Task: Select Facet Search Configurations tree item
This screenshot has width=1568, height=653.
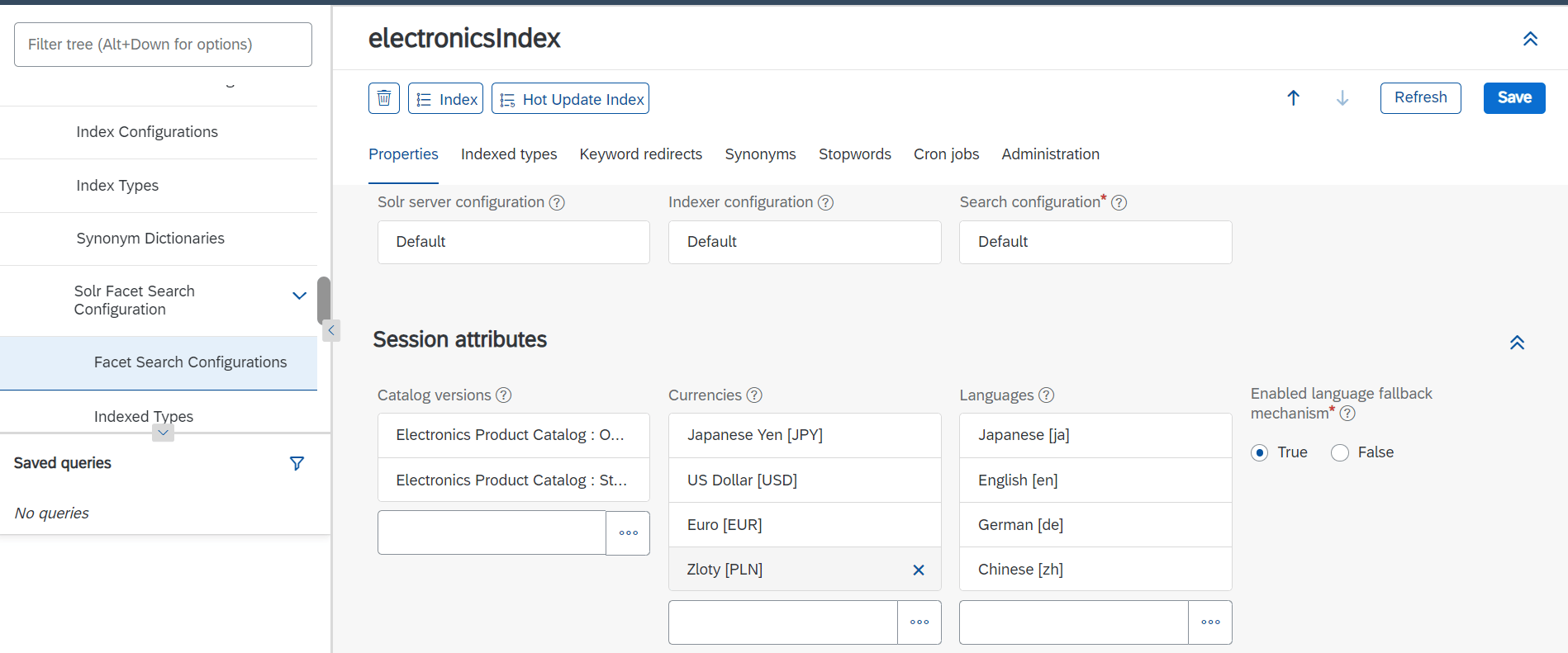Action: point(159,362)
